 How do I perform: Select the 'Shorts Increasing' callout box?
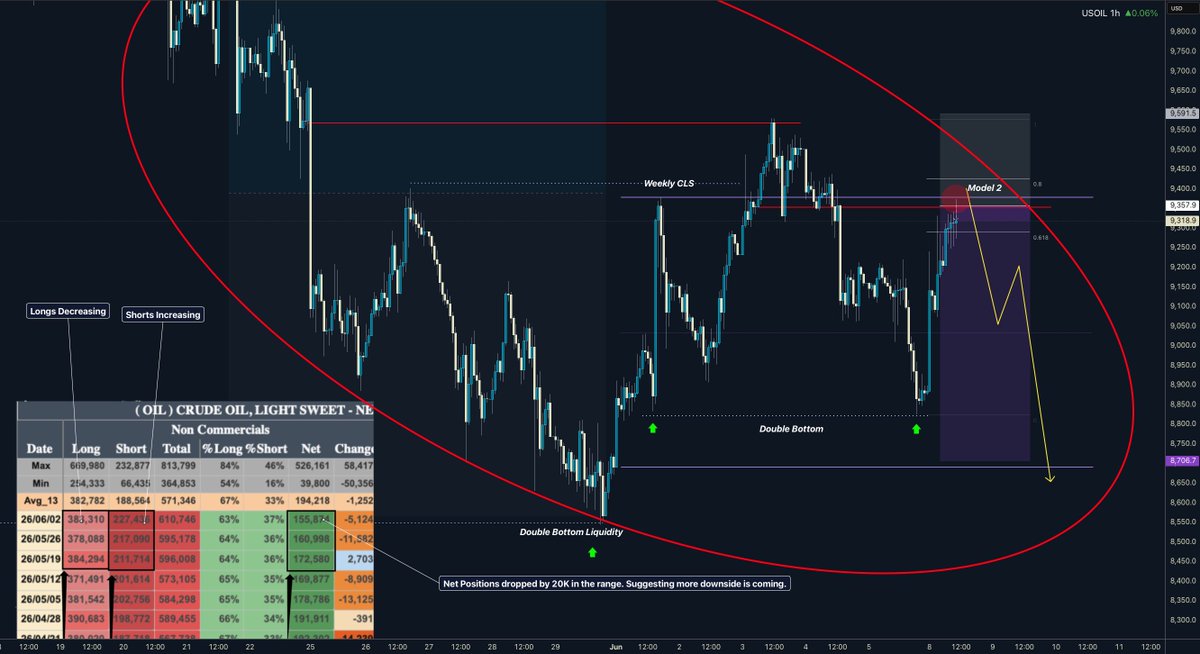pyautogui.click(x=163, y=315)
